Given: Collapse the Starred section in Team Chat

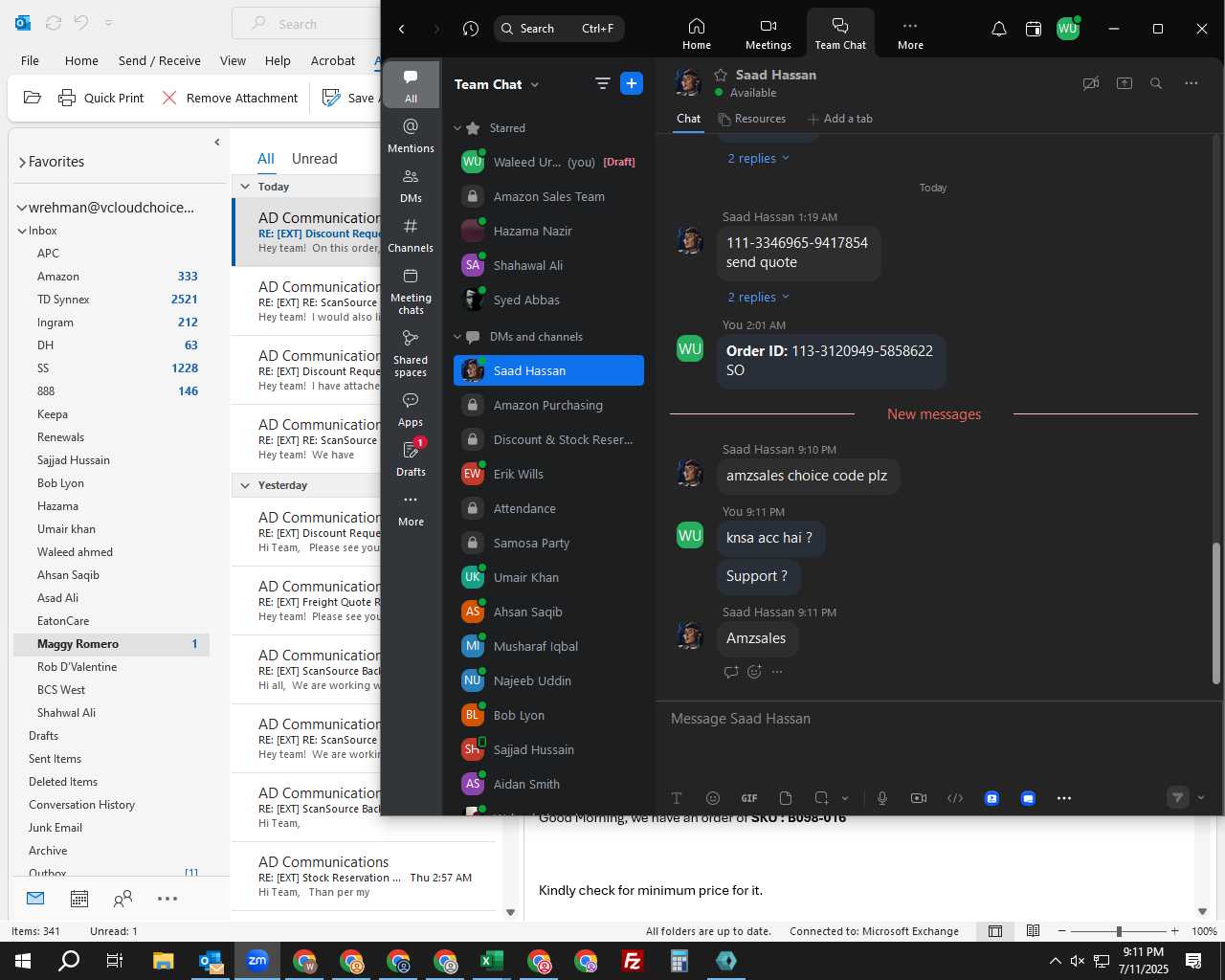Looking at the screenshot, I should 457,128.
